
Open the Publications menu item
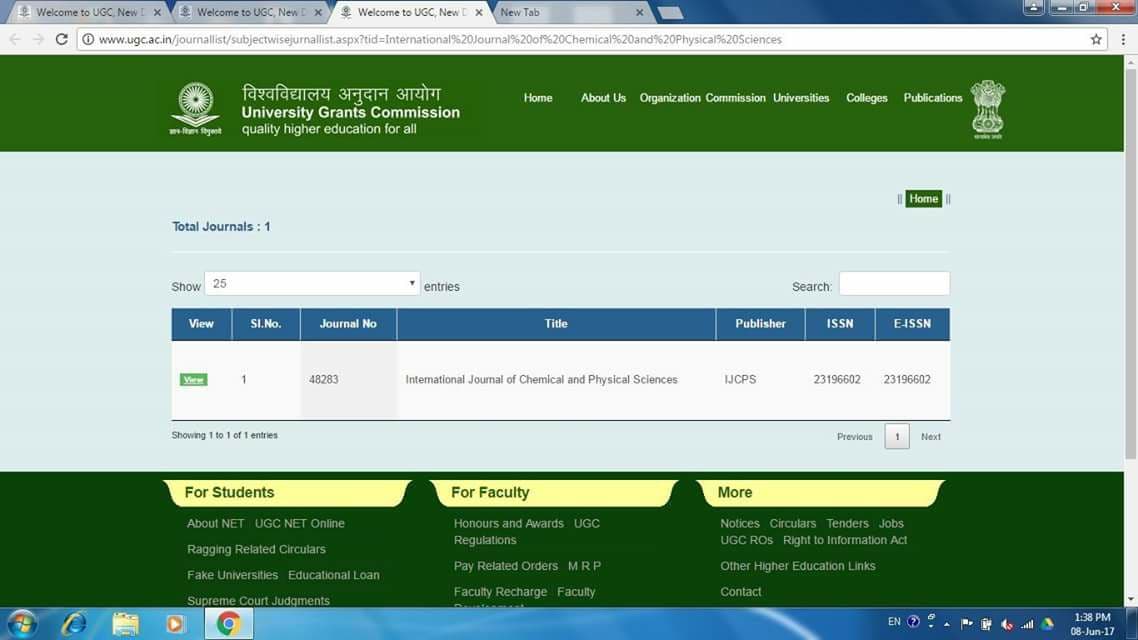932,98
